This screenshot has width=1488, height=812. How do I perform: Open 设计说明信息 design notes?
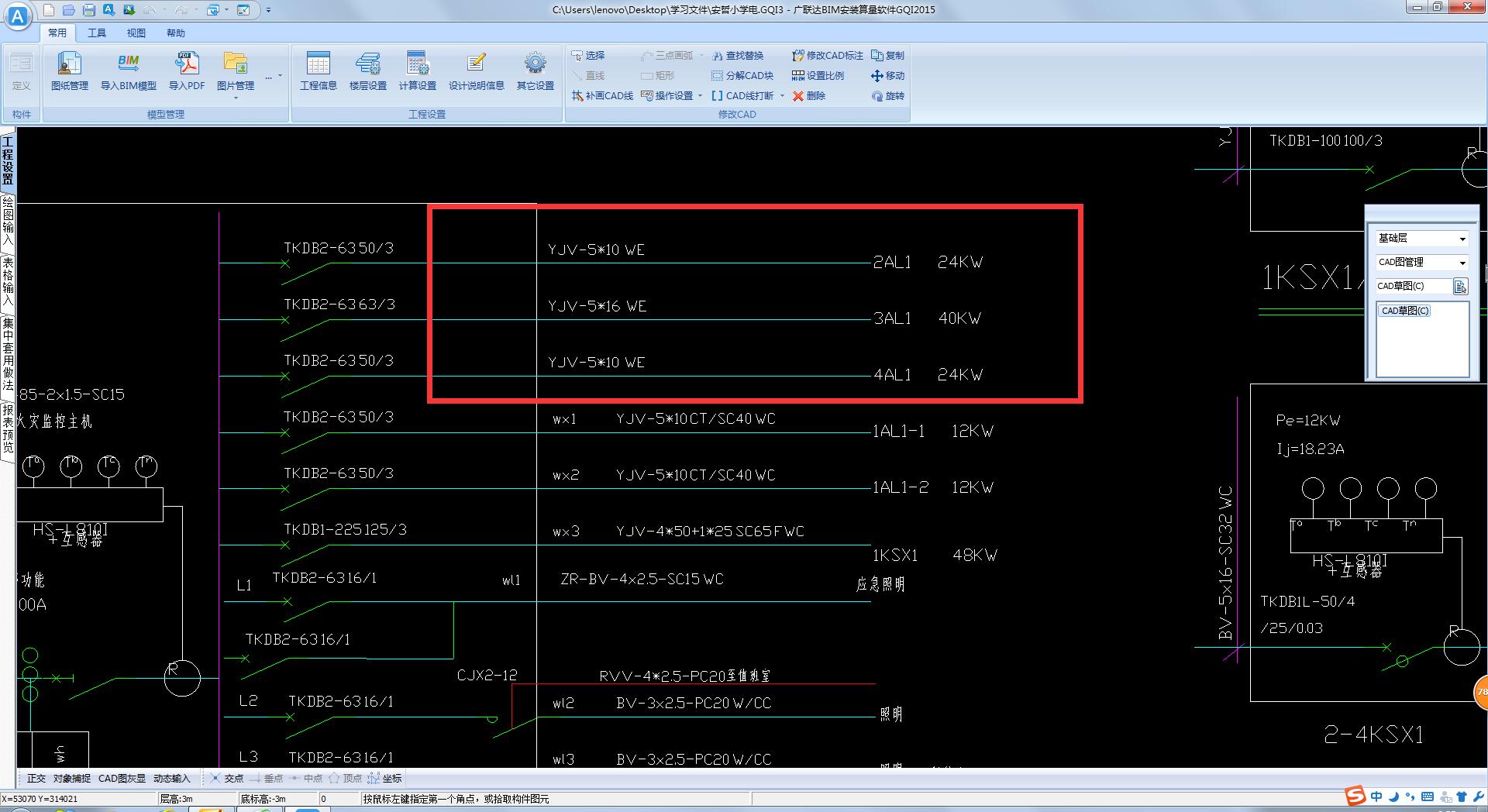click(x=477, y=71)
